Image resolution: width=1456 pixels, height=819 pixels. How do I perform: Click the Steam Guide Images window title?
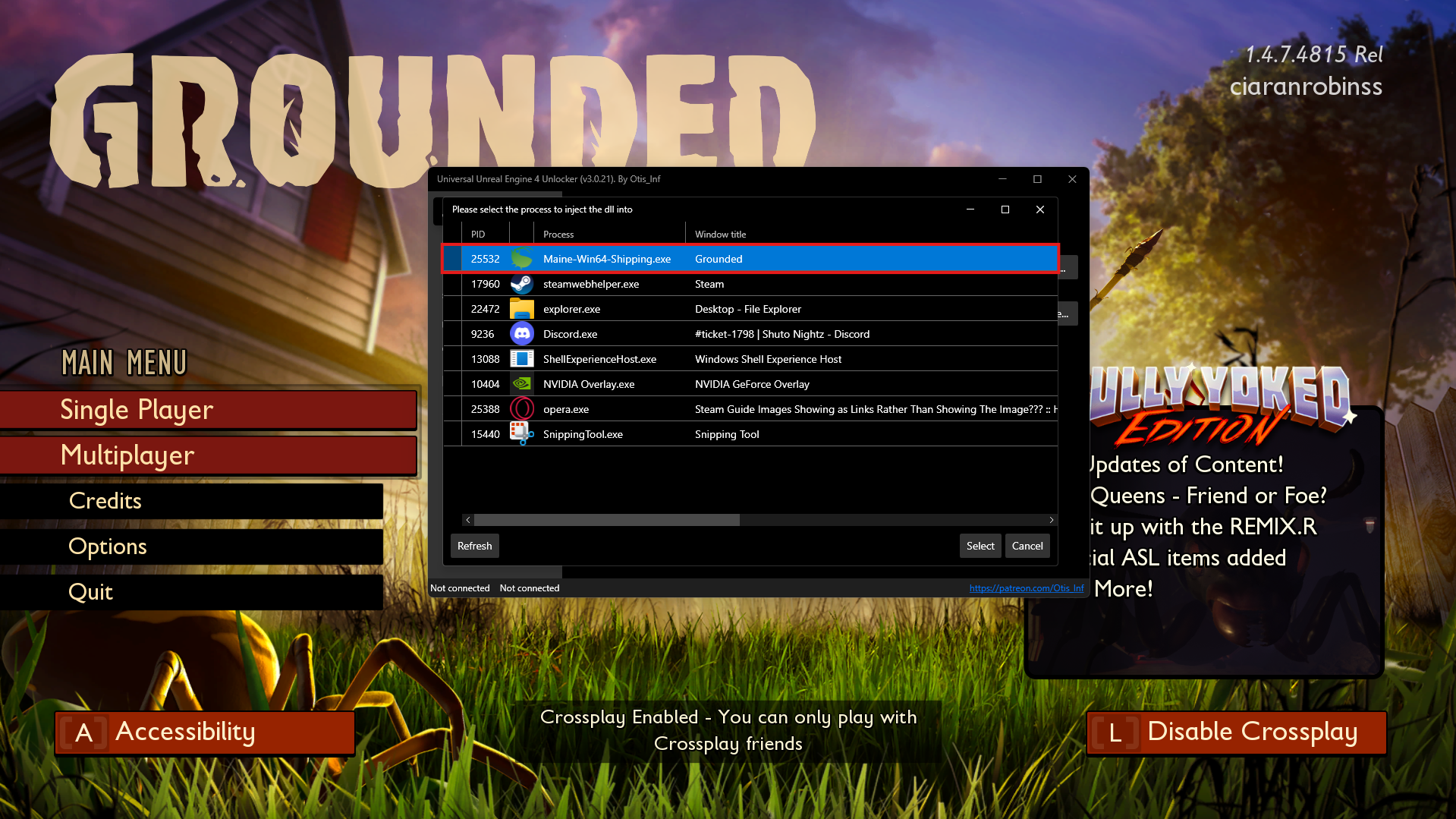pyautogui.click(x=876, y=409)
